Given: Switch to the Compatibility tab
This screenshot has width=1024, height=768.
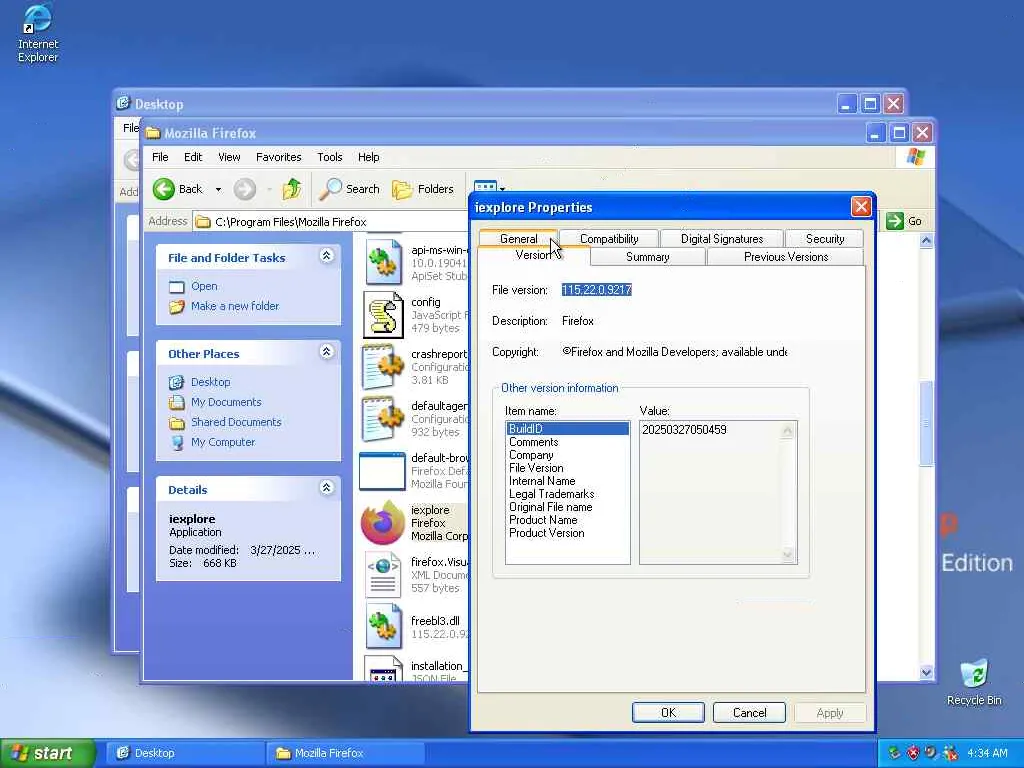Looking at the screenshot, I should (609, 239).
